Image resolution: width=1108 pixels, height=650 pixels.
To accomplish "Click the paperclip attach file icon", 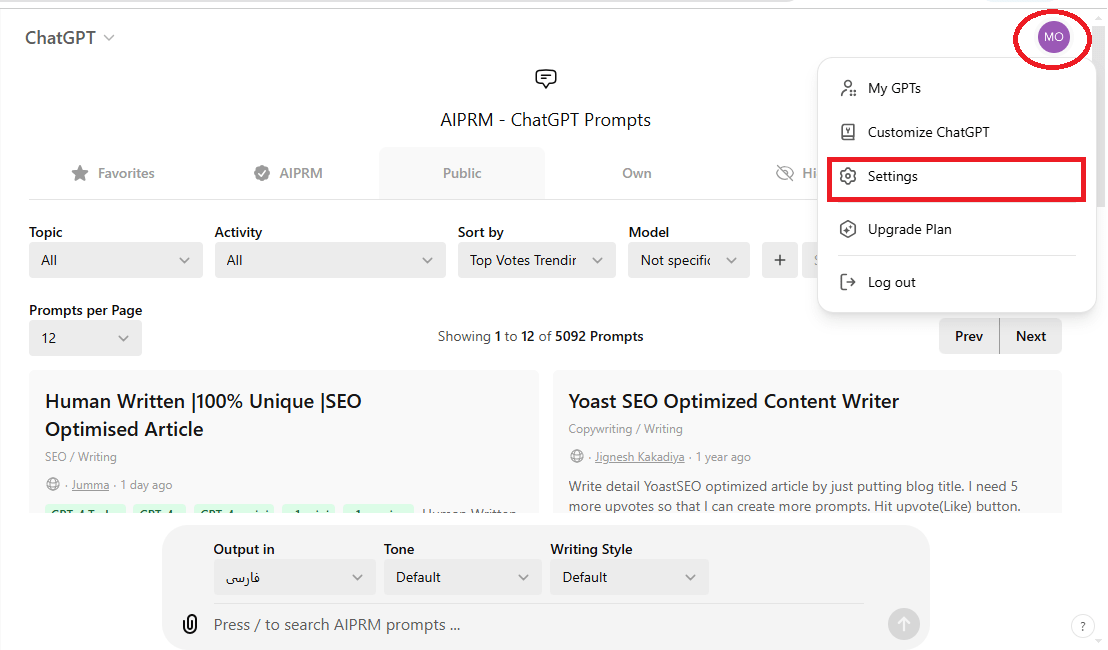I will [189, 624].
